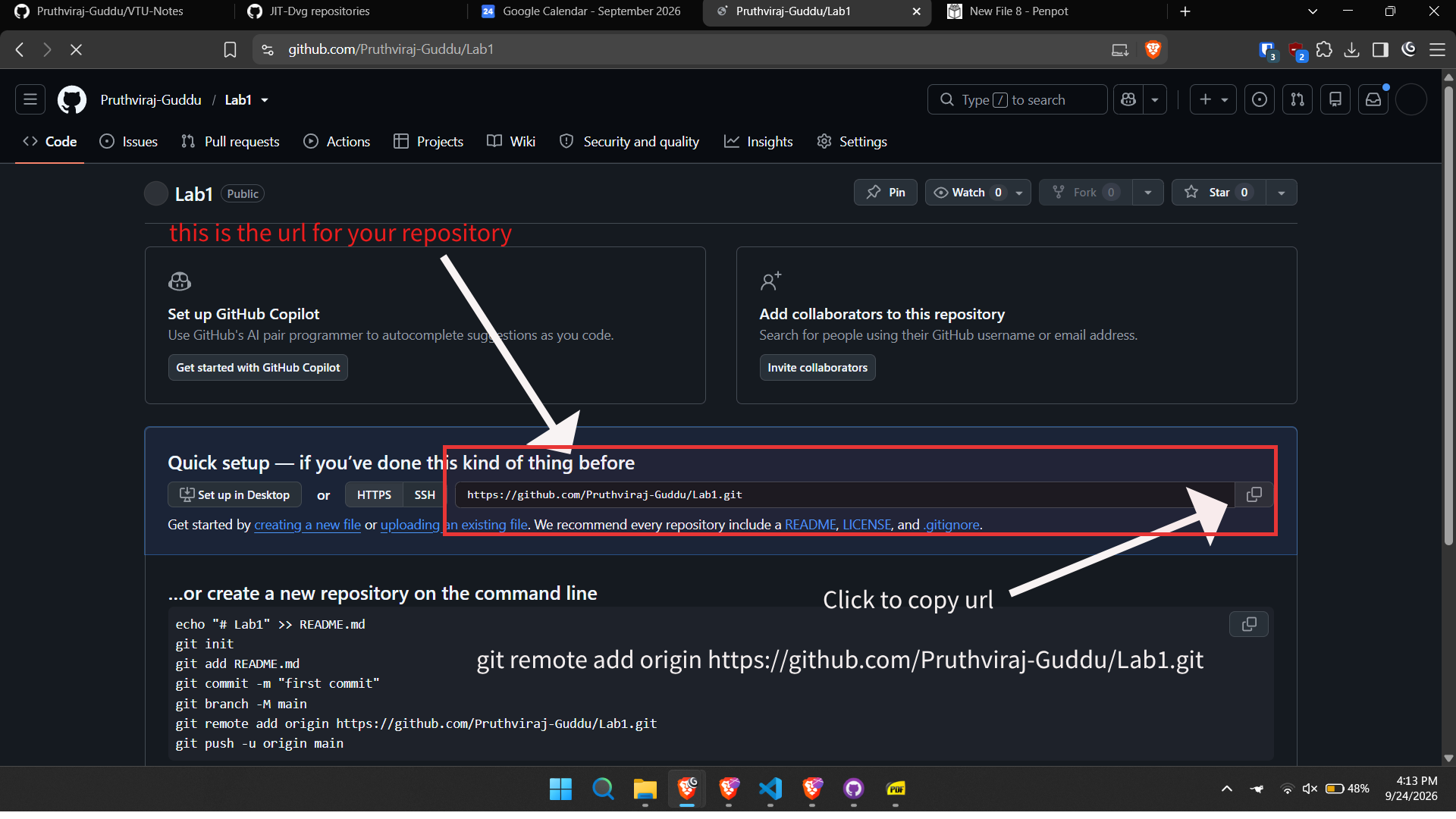Screen dimensions: 1456x819
Task: Open the Actions tab
Action: [x=337, y=142]
